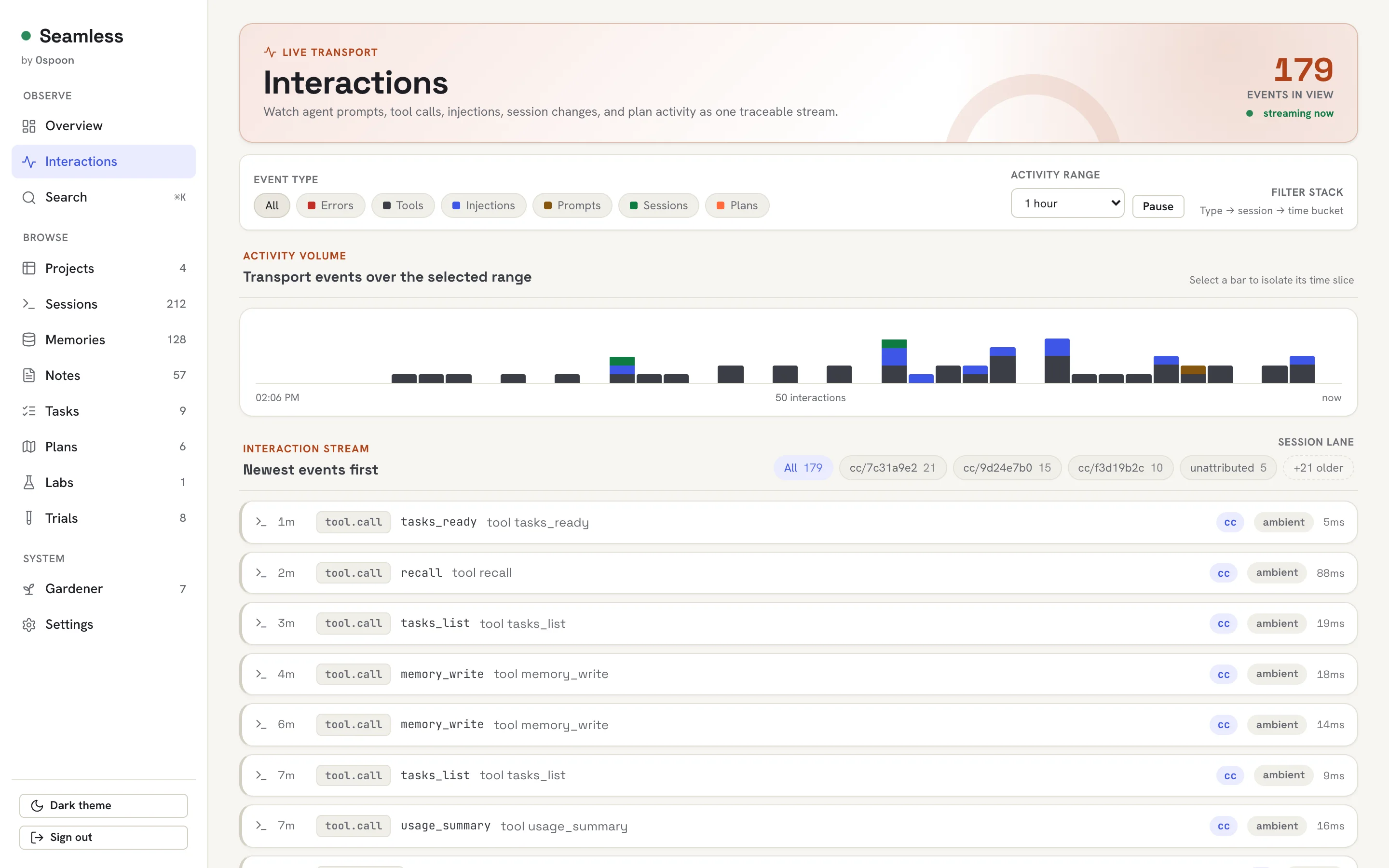
Task: Expand the 6m memory_write event row
Action: coord(798,724)
